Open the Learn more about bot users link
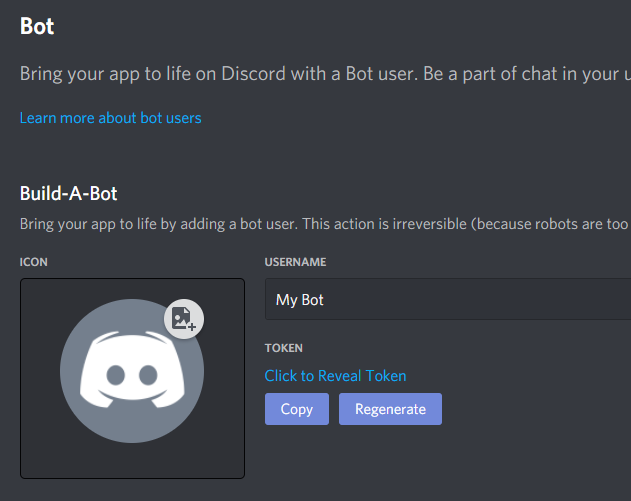The height and width of the screenshot is (501, 631). click(110, 118)
